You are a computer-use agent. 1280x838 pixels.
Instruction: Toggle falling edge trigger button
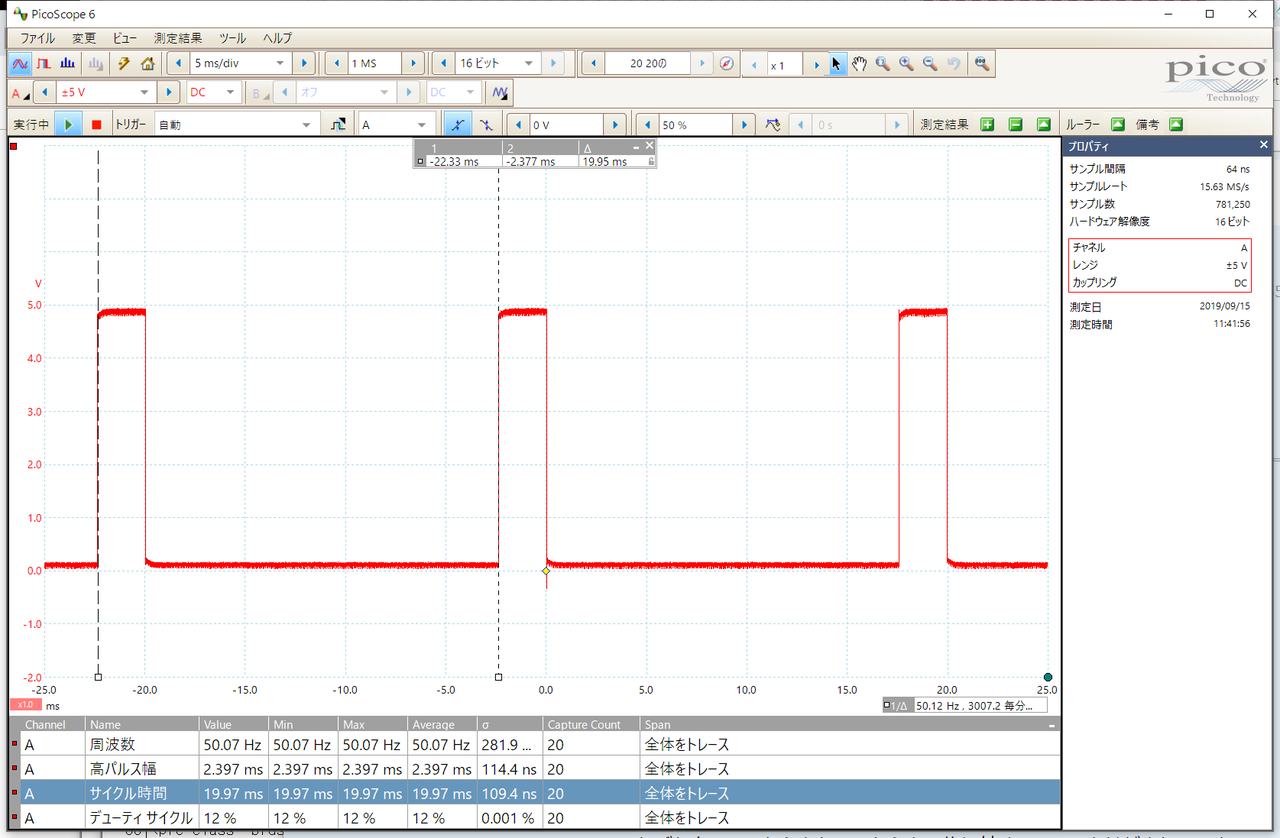coord(486,125)
